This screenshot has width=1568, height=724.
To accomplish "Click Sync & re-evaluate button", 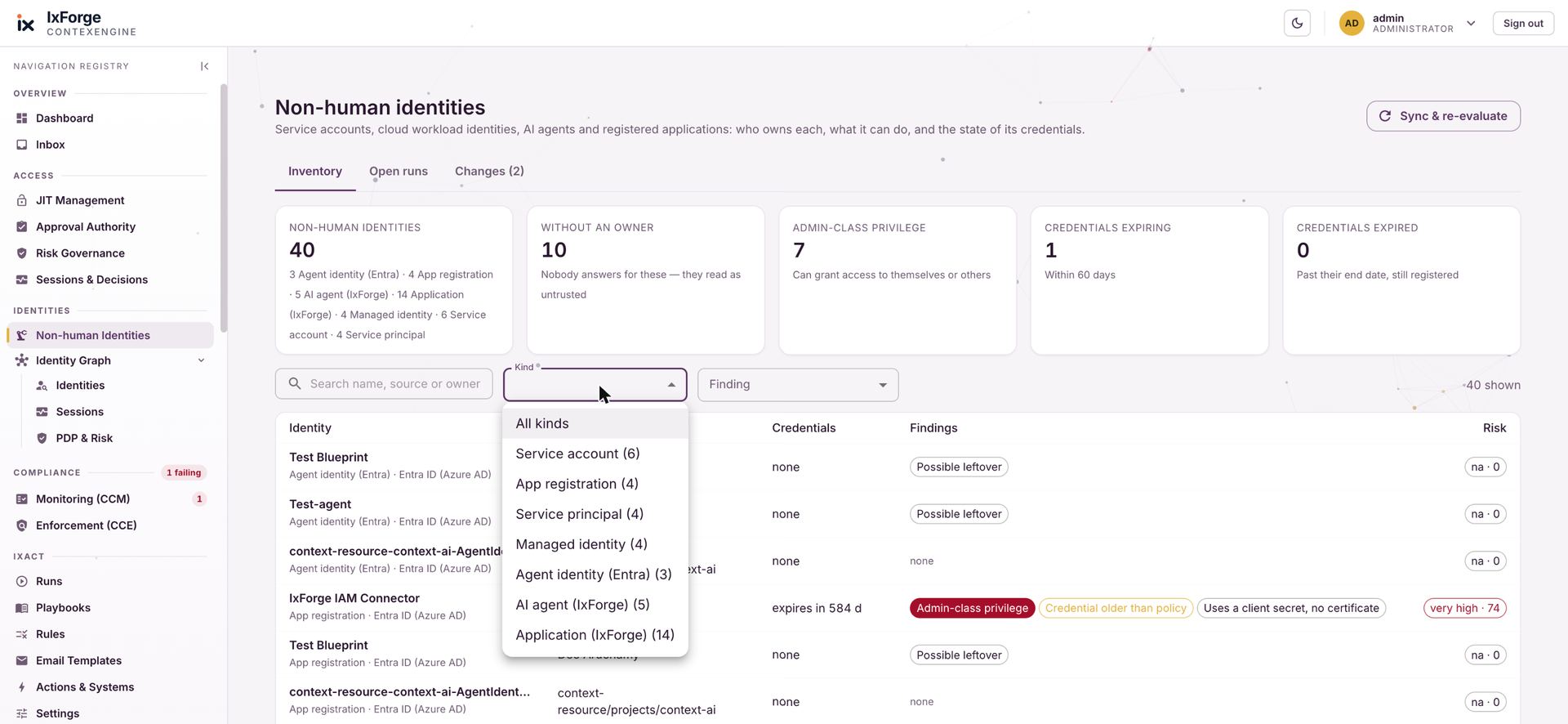I will click(x=1443, y=116).
